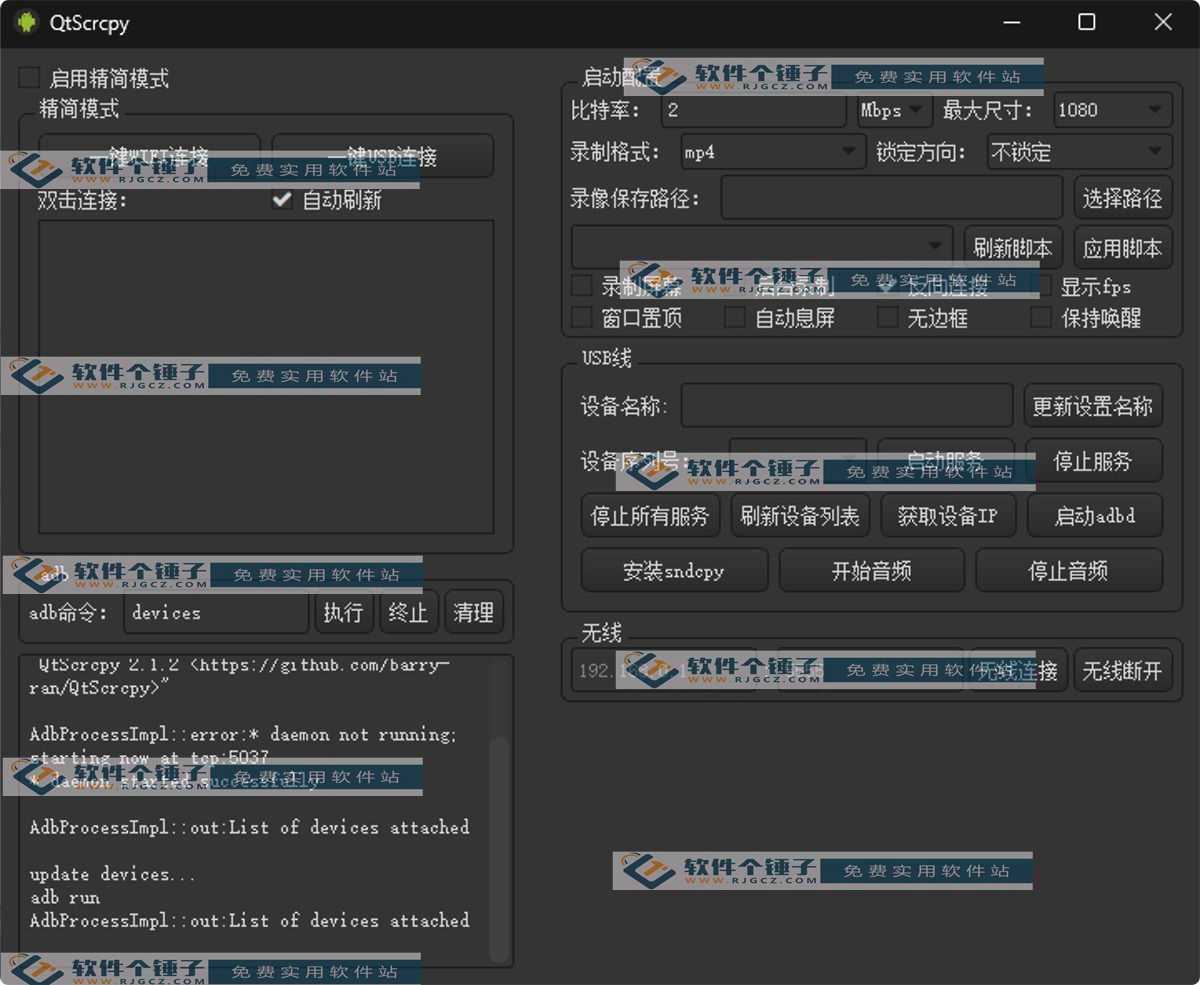Run the adb command with 执行
The width and height of the screenshot is (1200, 985).
point(343,612)
